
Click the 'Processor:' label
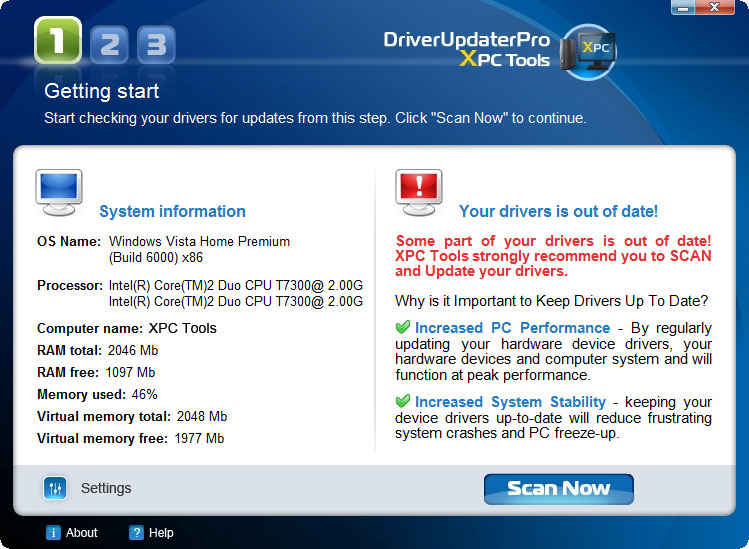[x=70, y=285]
